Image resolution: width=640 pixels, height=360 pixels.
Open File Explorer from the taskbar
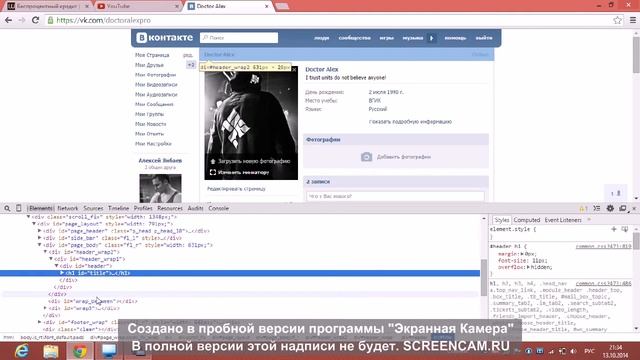point(51,351)
